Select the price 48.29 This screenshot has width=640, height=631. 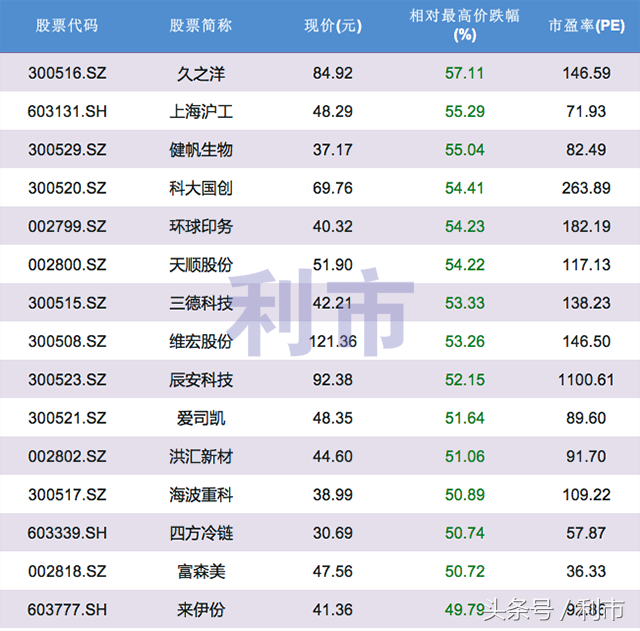(x=333, y=111)
